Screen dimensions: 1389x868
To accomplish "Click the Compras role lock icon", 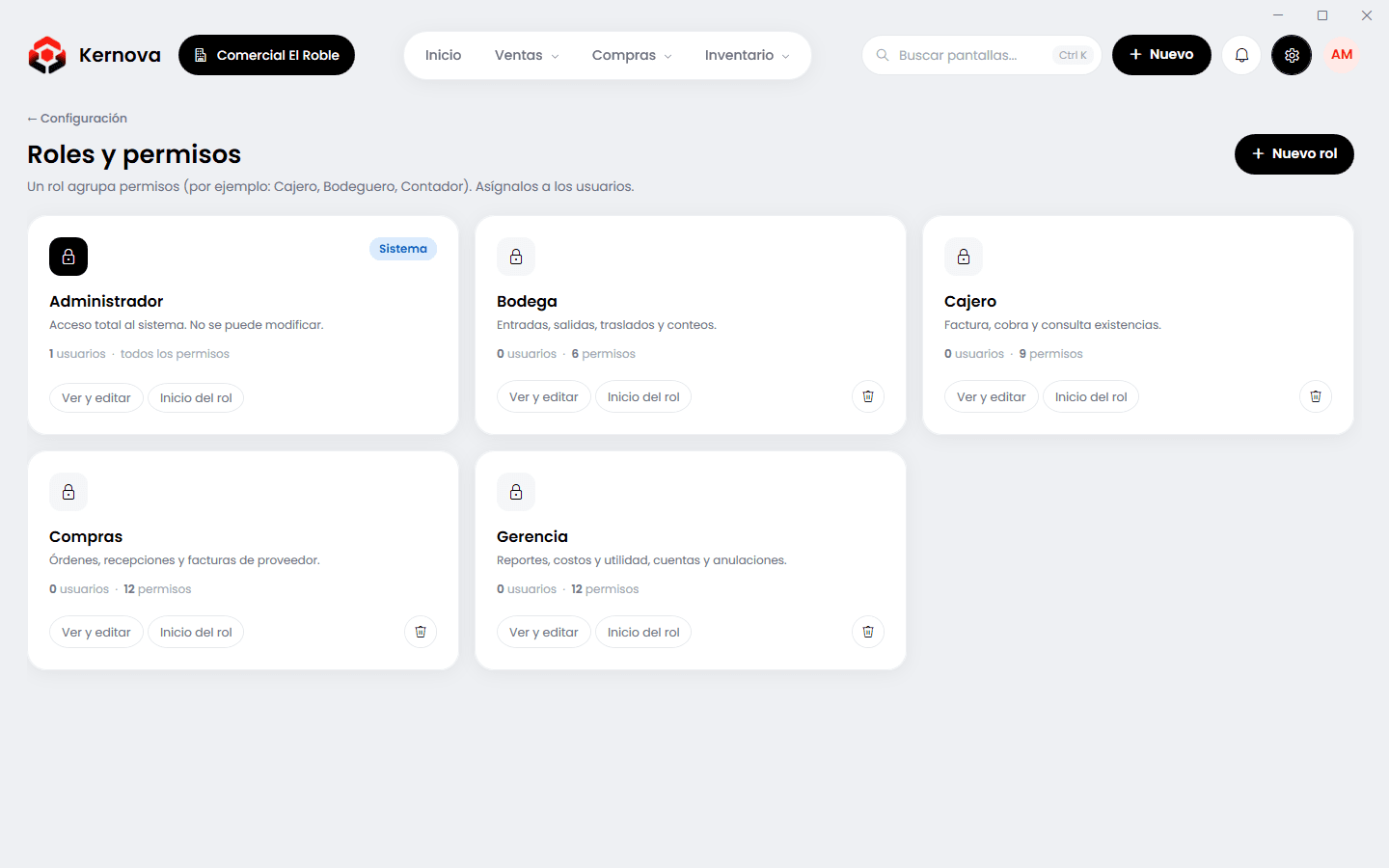I will pyautogui.click(x=68, y=492).
